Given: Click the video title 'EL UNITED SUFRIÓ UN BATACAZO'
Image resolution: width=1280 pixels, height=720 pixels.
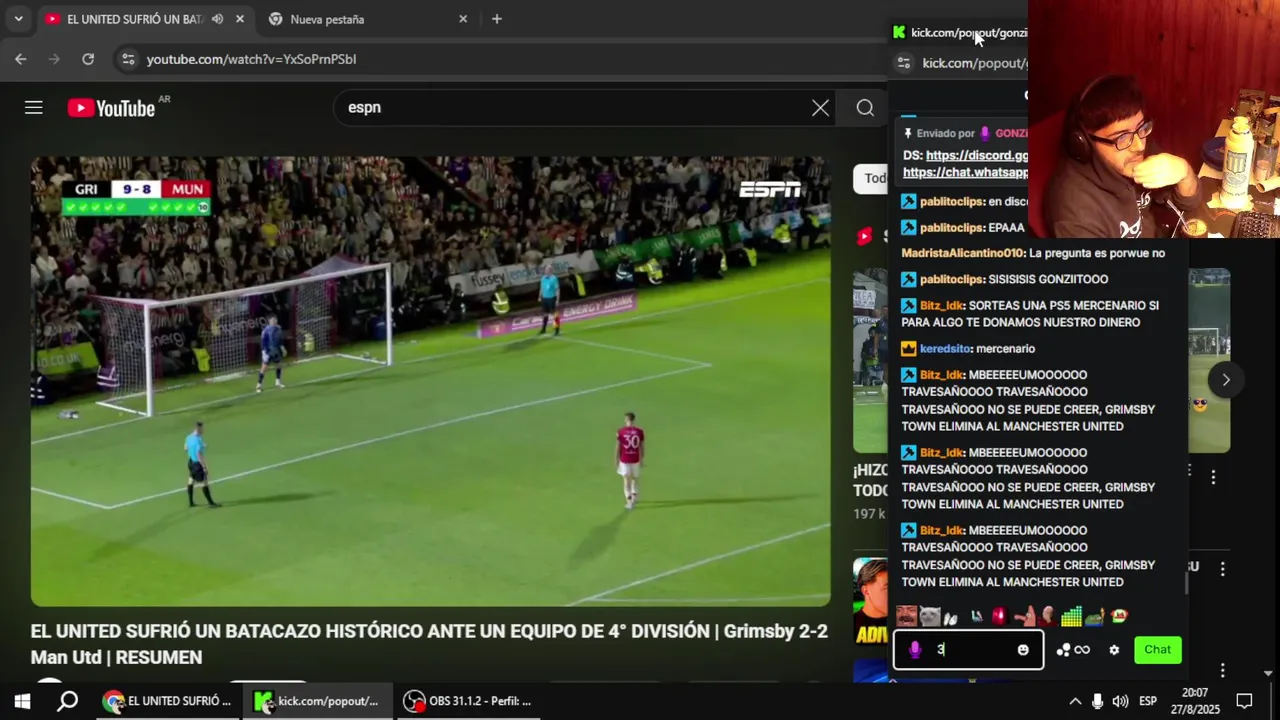Looking at the screenshot, I should (x=429, y=644).
